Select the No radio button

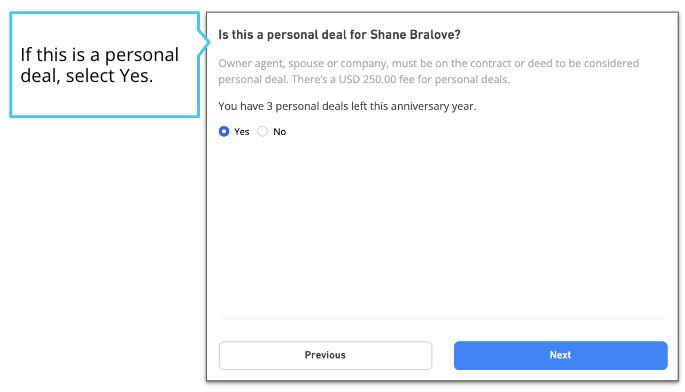coord(262,132)
